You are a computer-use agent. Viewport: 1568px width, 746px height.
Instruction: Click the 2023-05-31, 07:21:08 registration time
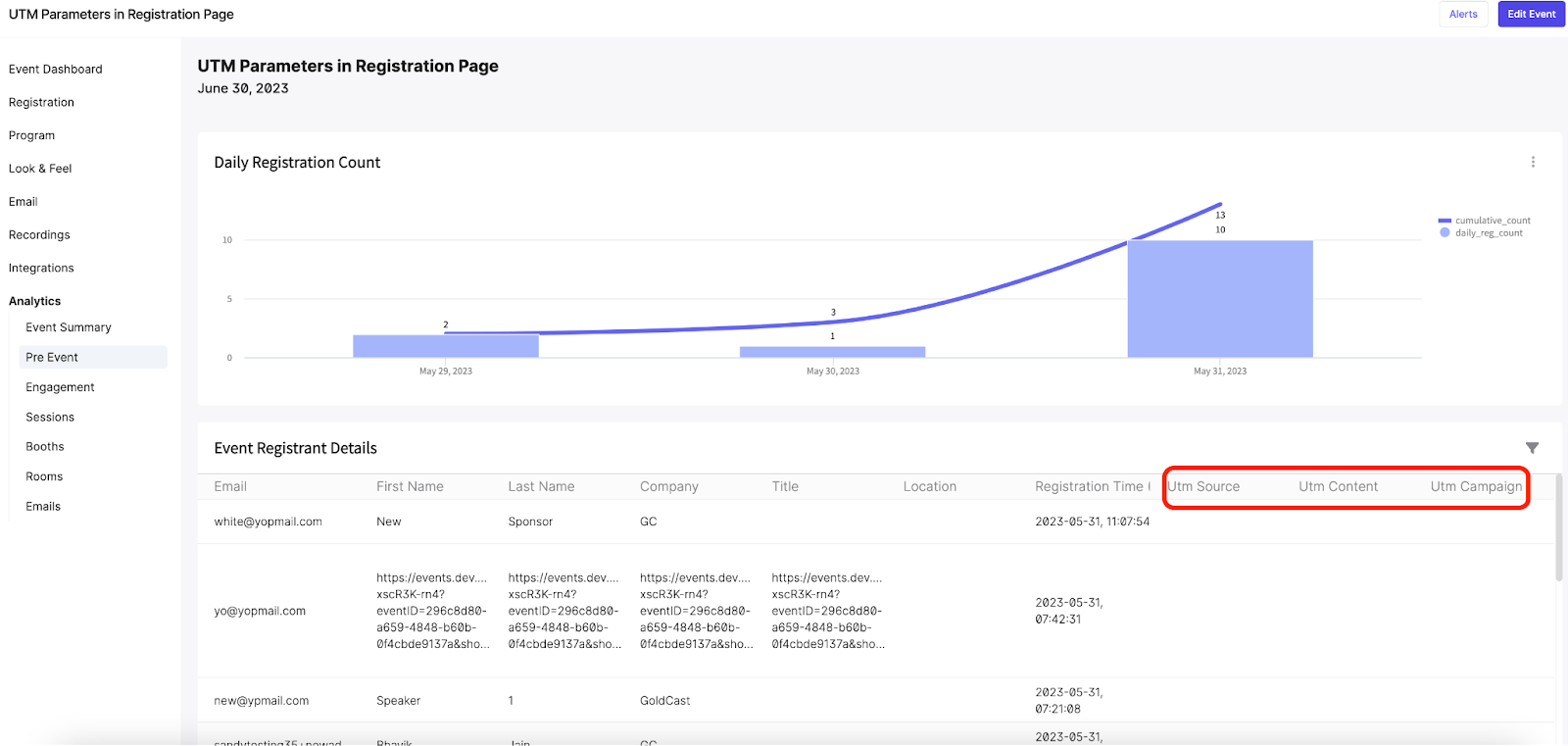(x=1068, y=701)
